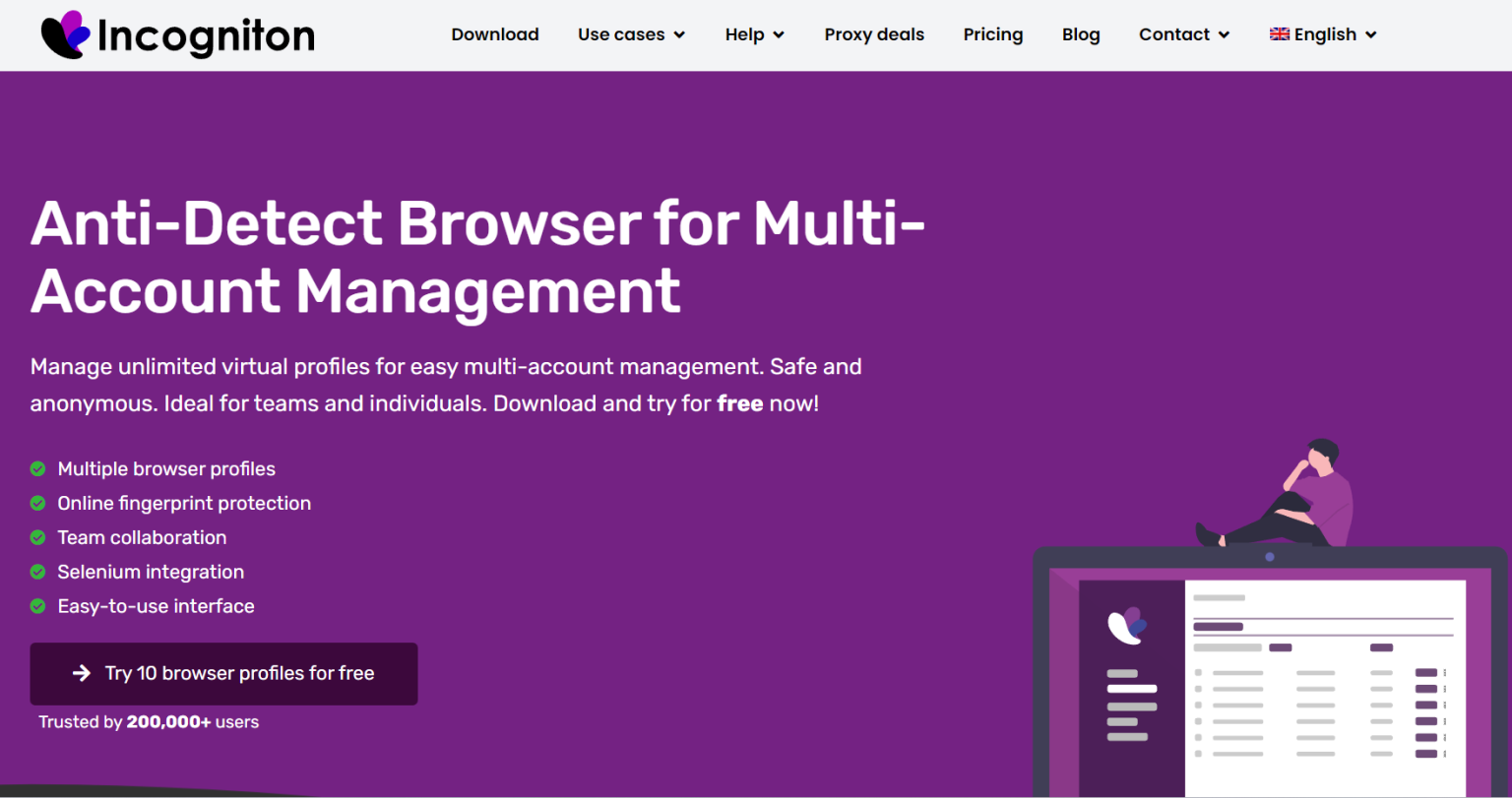The image size is (1512, 798).
Task: Open the English language selector
Action: click(x=1322, y=34)
